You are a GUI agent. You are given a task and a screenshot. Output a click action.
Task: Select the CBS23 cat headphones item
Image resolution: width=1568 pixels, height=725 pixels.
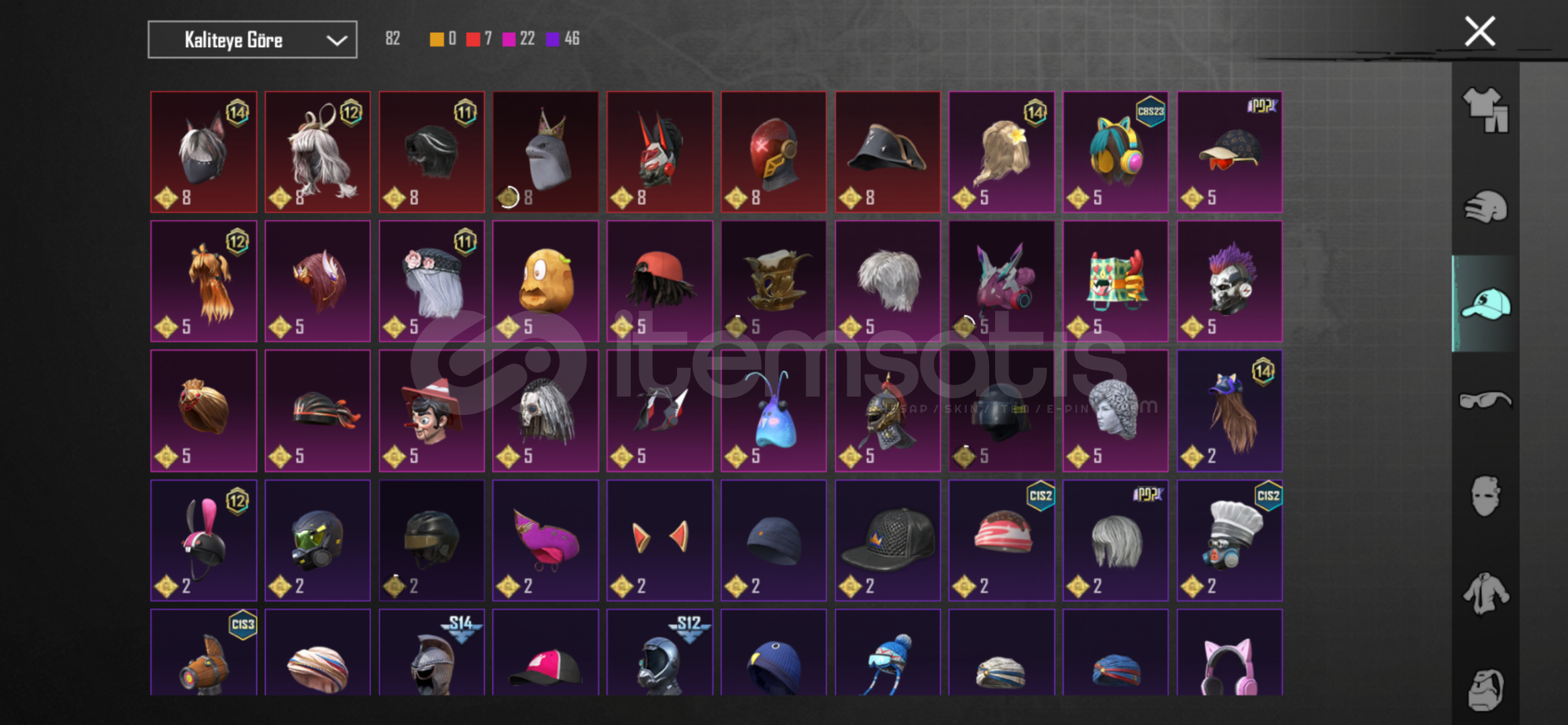1115,152
